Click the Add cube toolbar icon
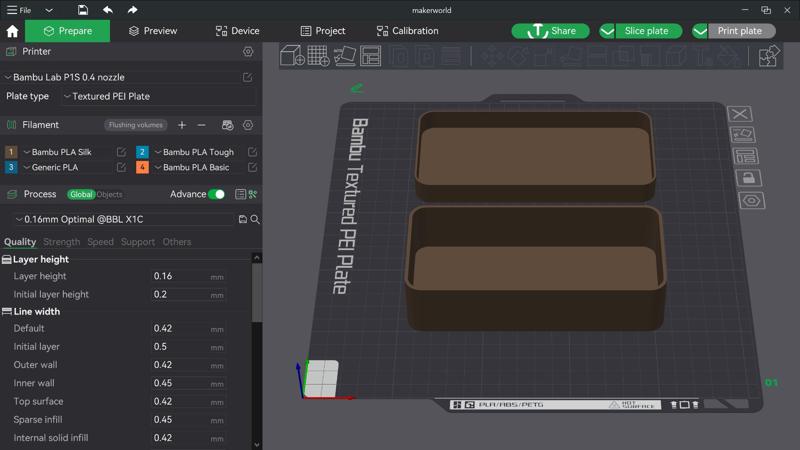800x450 pixels. point(292,55)
